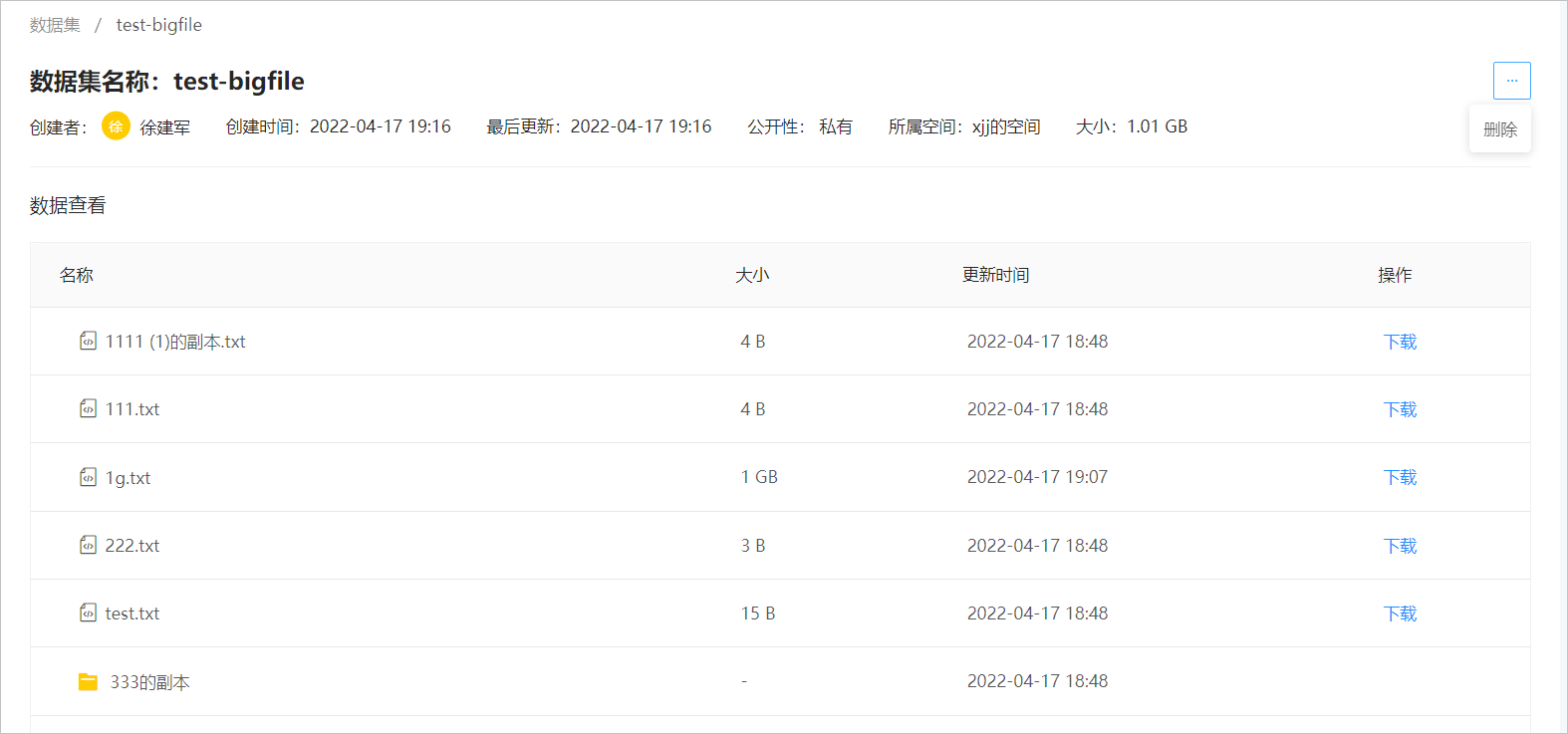Viewport: 1568px width, 734px height.
Task: Select the 1g.txt file name
Action: tap(128, 478)
